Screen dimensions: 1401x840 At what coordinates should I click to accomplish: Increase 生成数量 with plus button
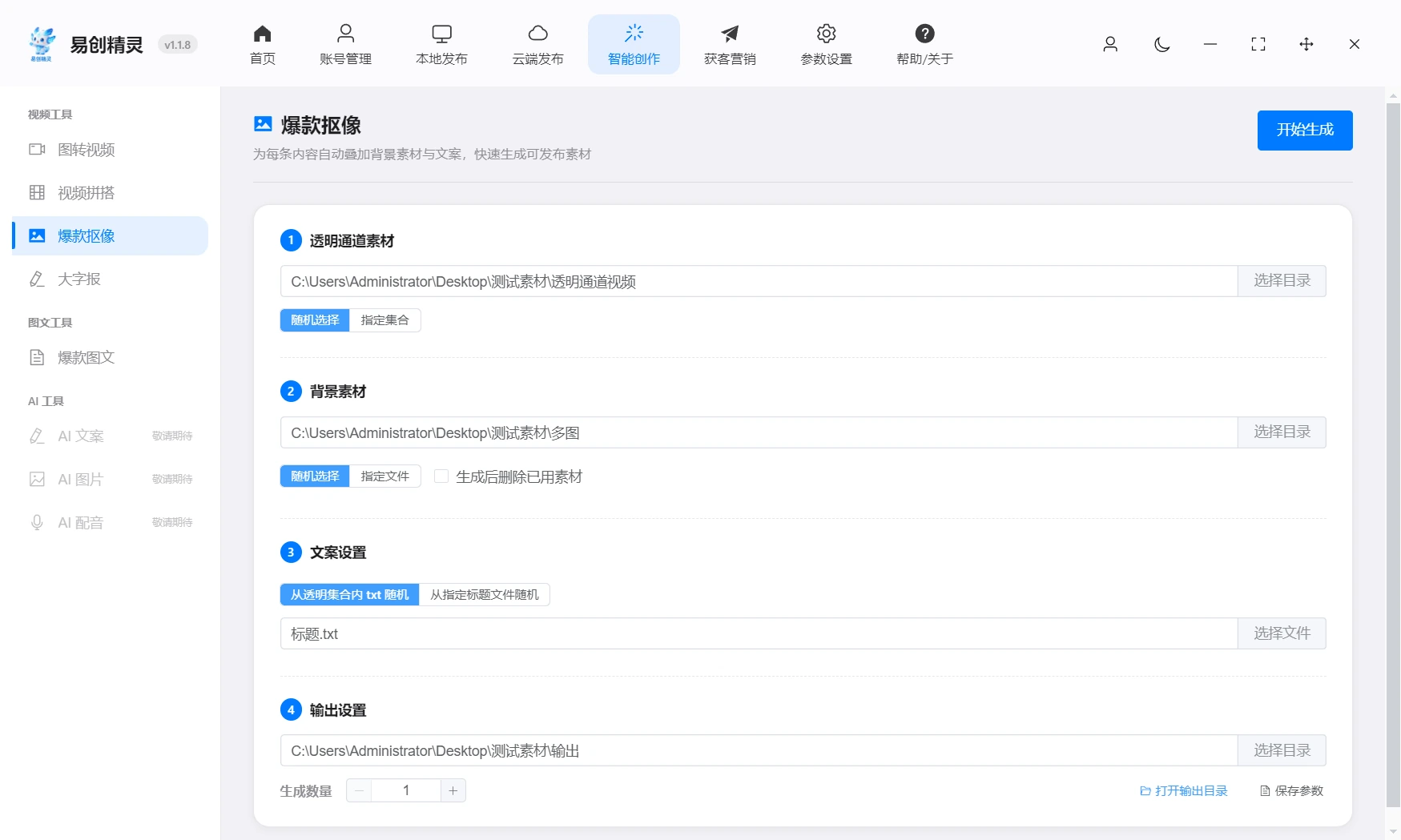453,791
